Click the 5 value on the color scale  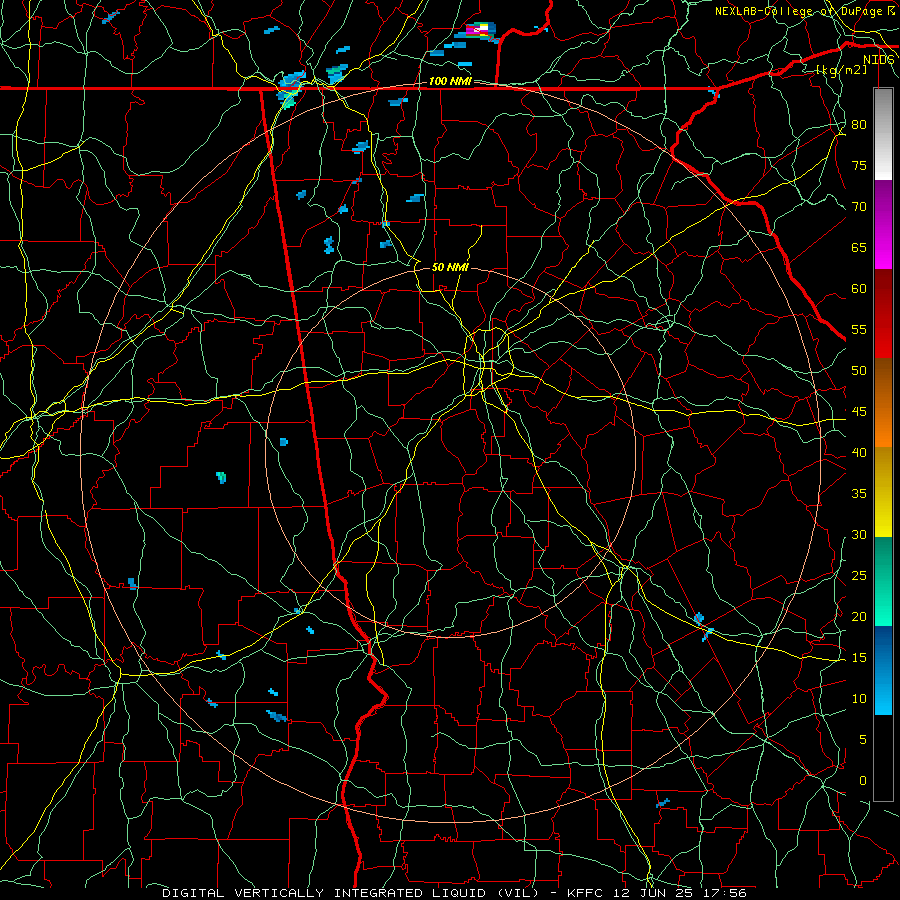click(x=863, y=740)
